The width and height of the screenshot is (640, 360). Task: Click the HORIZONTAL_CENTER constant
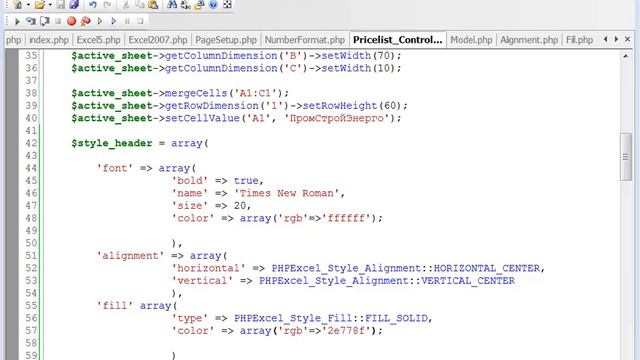coord(487,268)
